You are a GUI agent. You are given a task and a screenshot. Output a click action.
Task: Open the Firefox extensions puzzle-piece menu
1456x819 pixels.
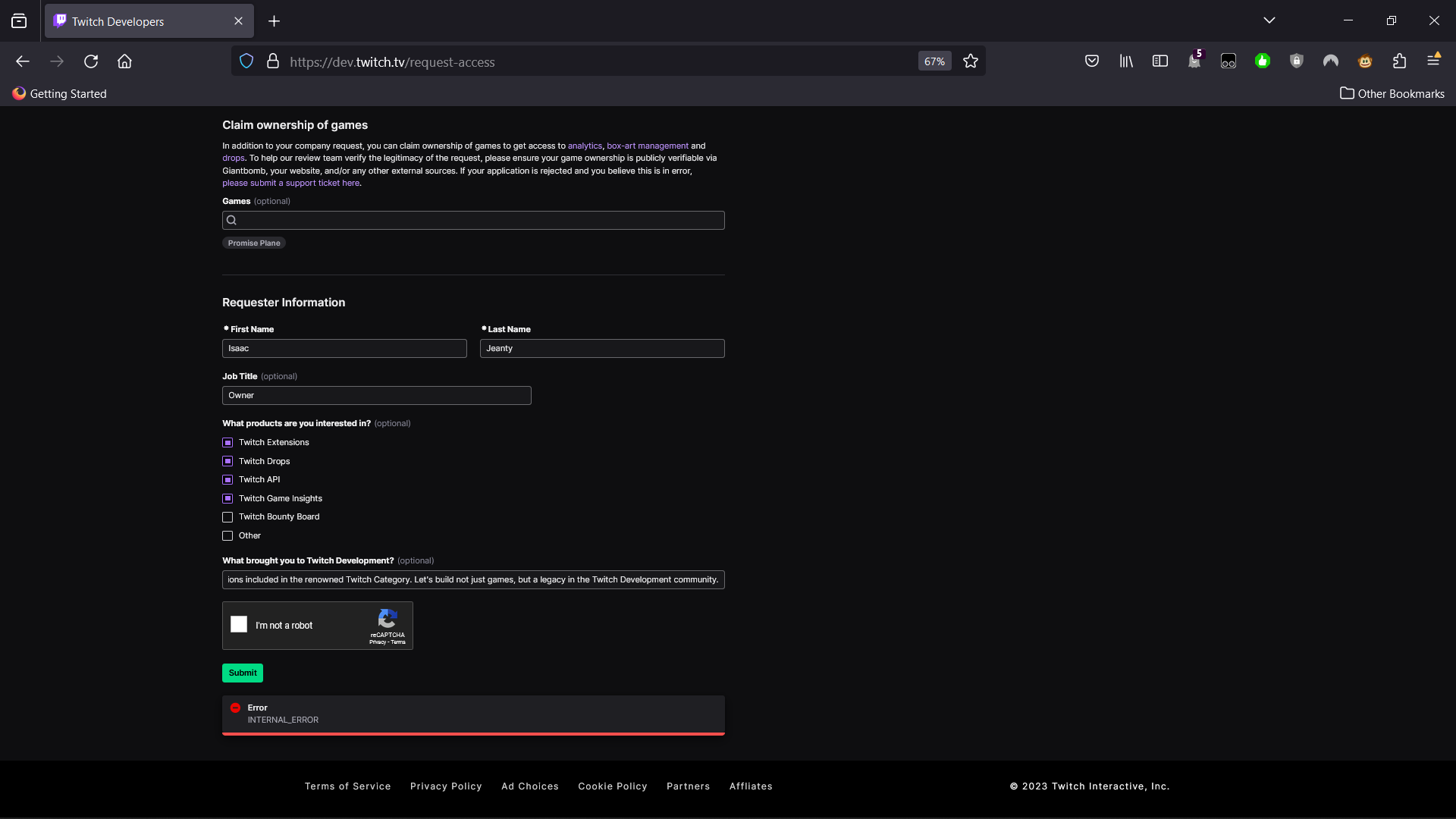pos(1399,61)
